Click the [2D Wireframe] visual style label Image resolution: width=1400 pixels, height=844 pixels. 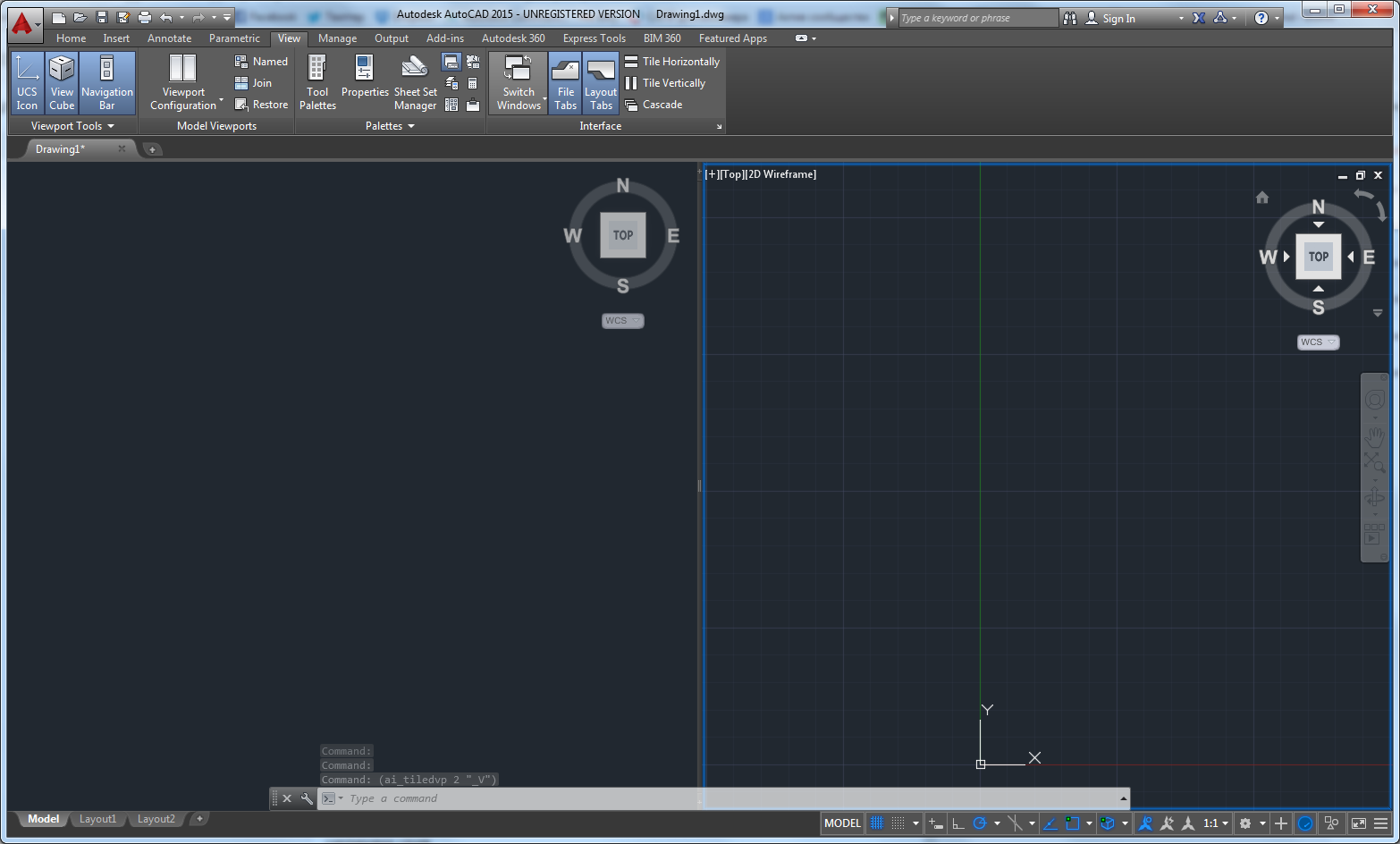click(781, 174)
